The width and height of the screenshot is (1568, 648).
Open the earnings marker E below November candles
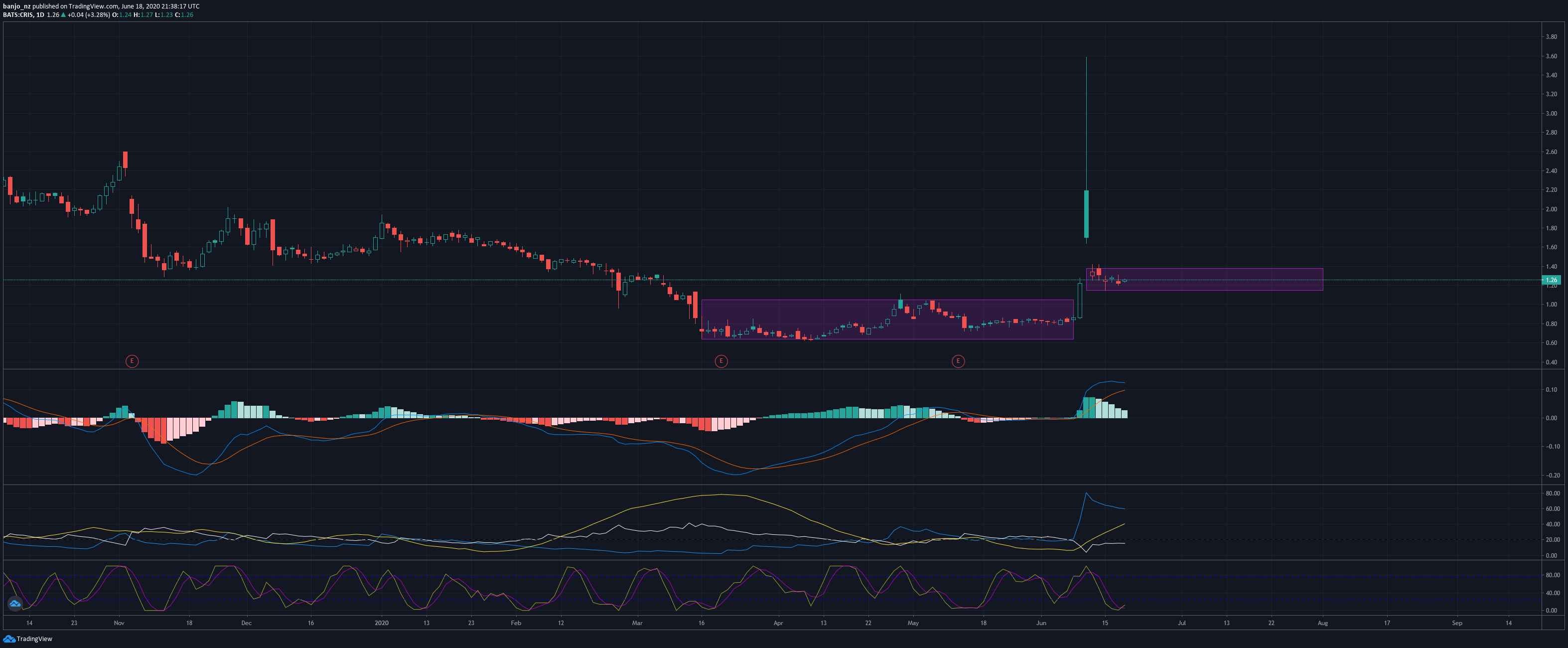coord(132,361)
